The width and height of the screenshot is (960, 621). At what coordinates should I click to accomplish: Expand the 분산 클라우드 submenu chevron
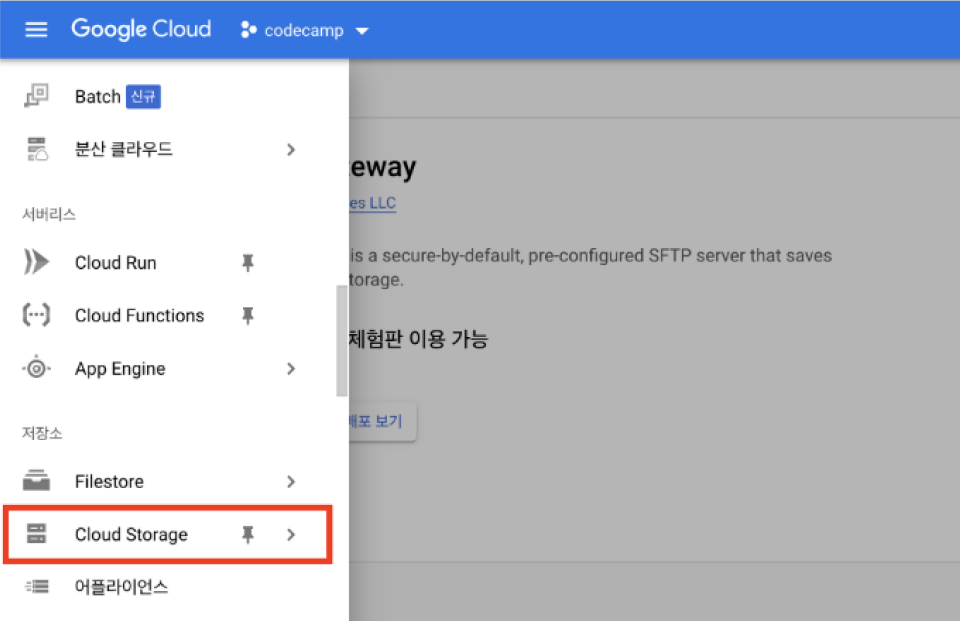pos(291,150)
